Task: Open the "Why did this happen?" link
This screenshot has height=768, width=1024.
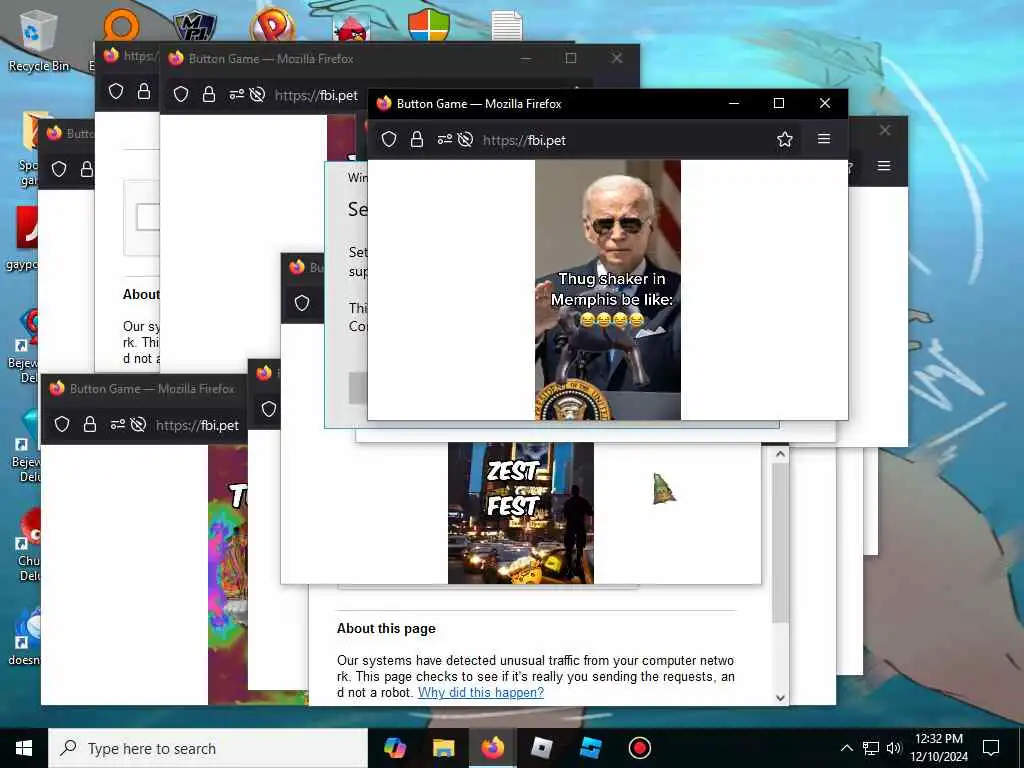Action: (x=481, y=692)
